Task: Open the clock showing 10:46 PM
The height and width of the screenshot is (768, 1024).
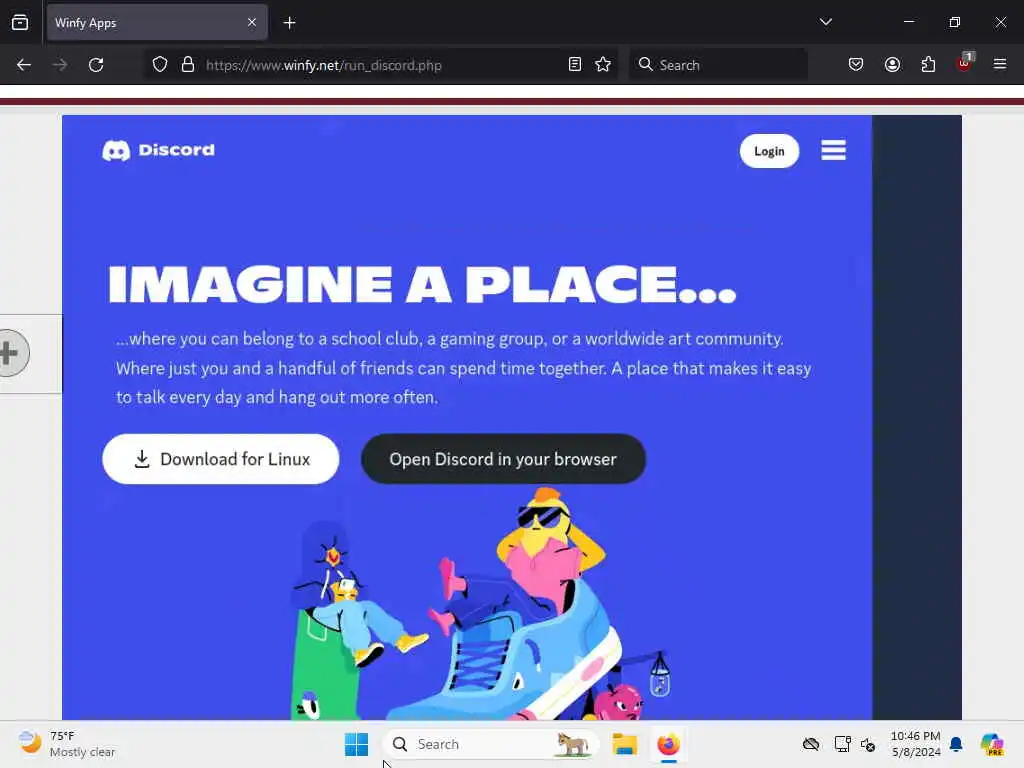Action: pyautogui.click(x=916, y=744)
